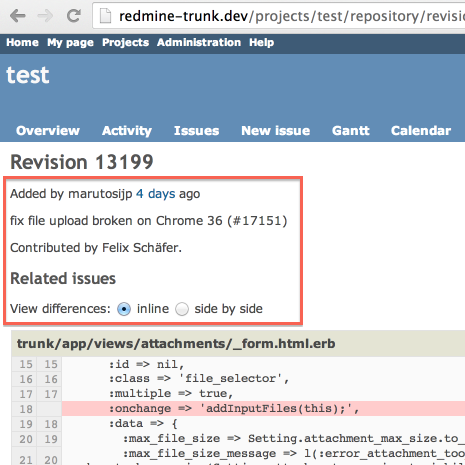The image size is (465, 465).
Task: Select side by side differences view
Action: click(x=182, y=309)
